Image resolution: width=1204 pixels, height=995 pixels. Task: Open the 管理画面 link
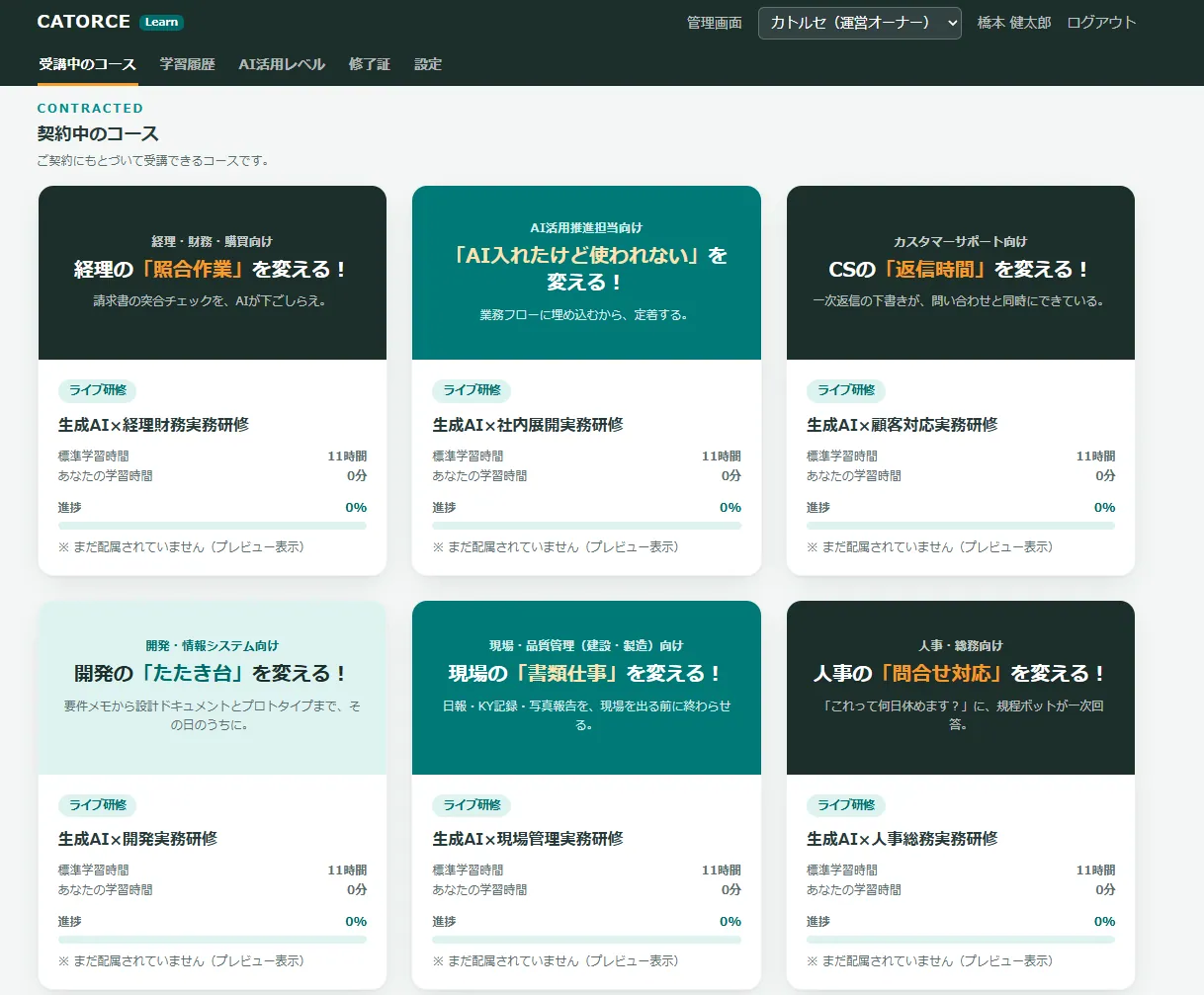(714, 23)
